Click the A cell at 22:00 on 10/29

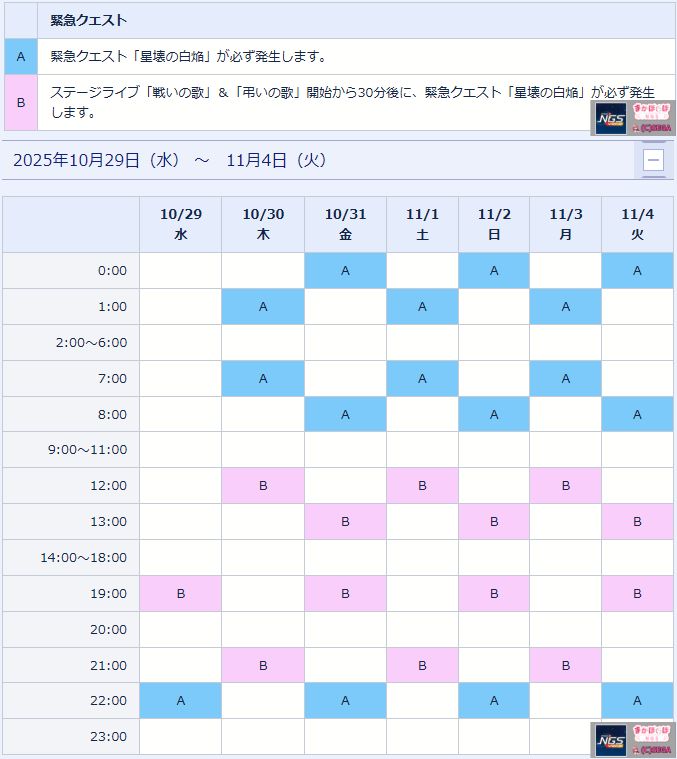[x=180, y=701]
